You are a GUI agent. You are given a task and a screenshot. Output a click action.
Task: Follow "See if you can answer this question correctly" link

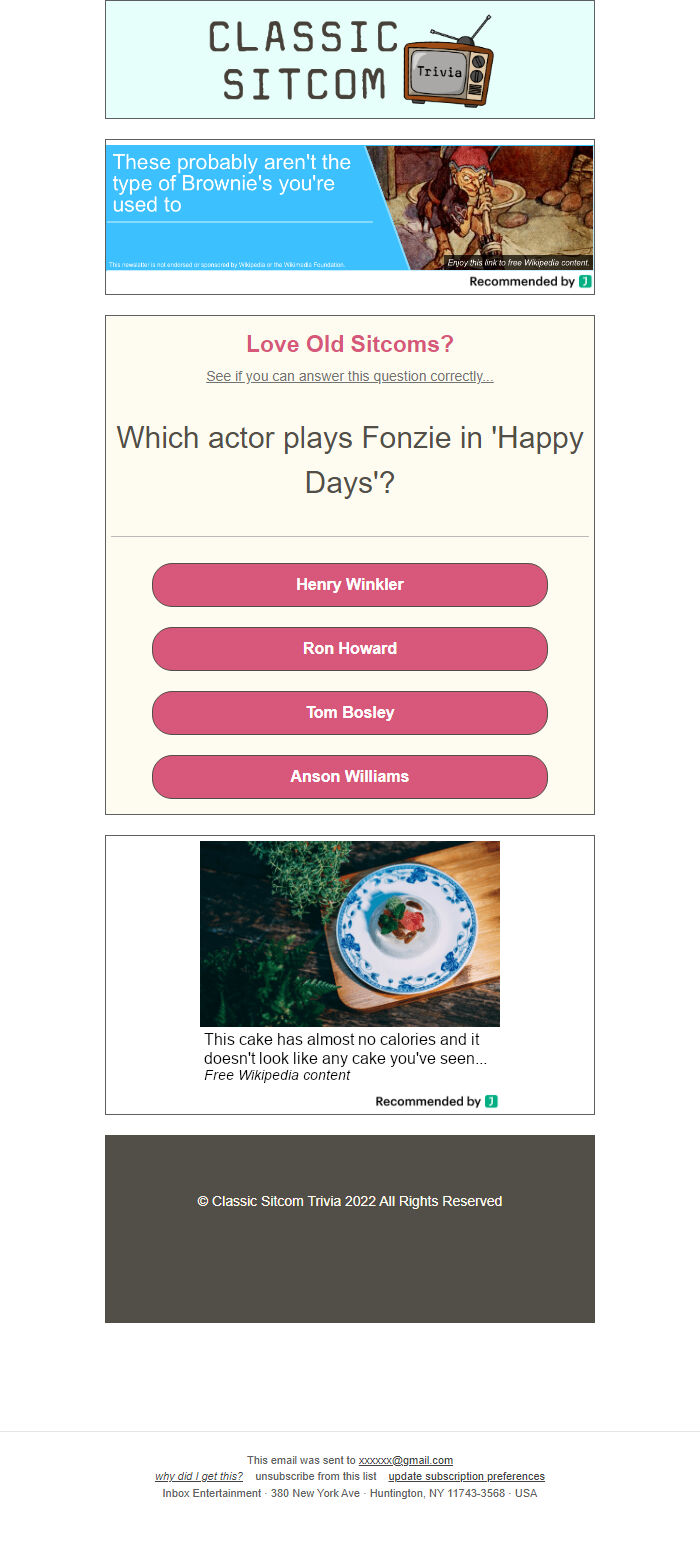click(x=350, y=377)
